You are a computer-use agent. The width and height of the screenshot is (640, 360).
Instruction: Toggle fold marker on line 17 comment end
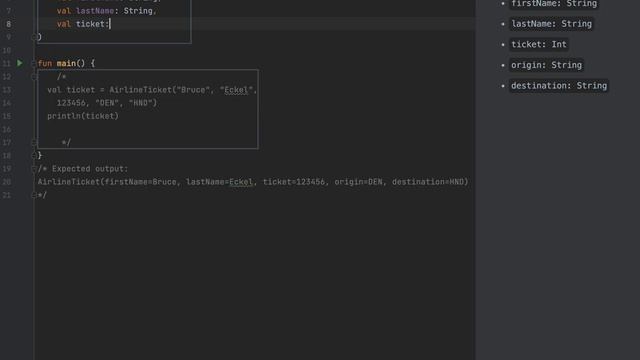pos(34,142)
